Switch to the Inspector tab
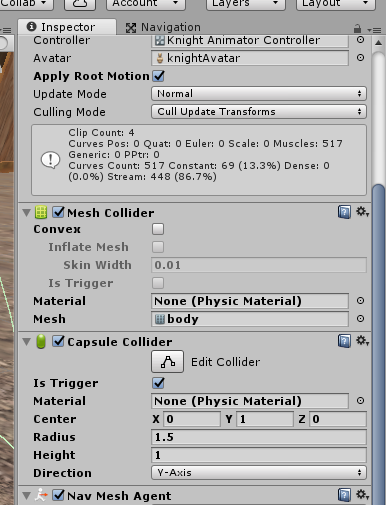 point(67,27)
